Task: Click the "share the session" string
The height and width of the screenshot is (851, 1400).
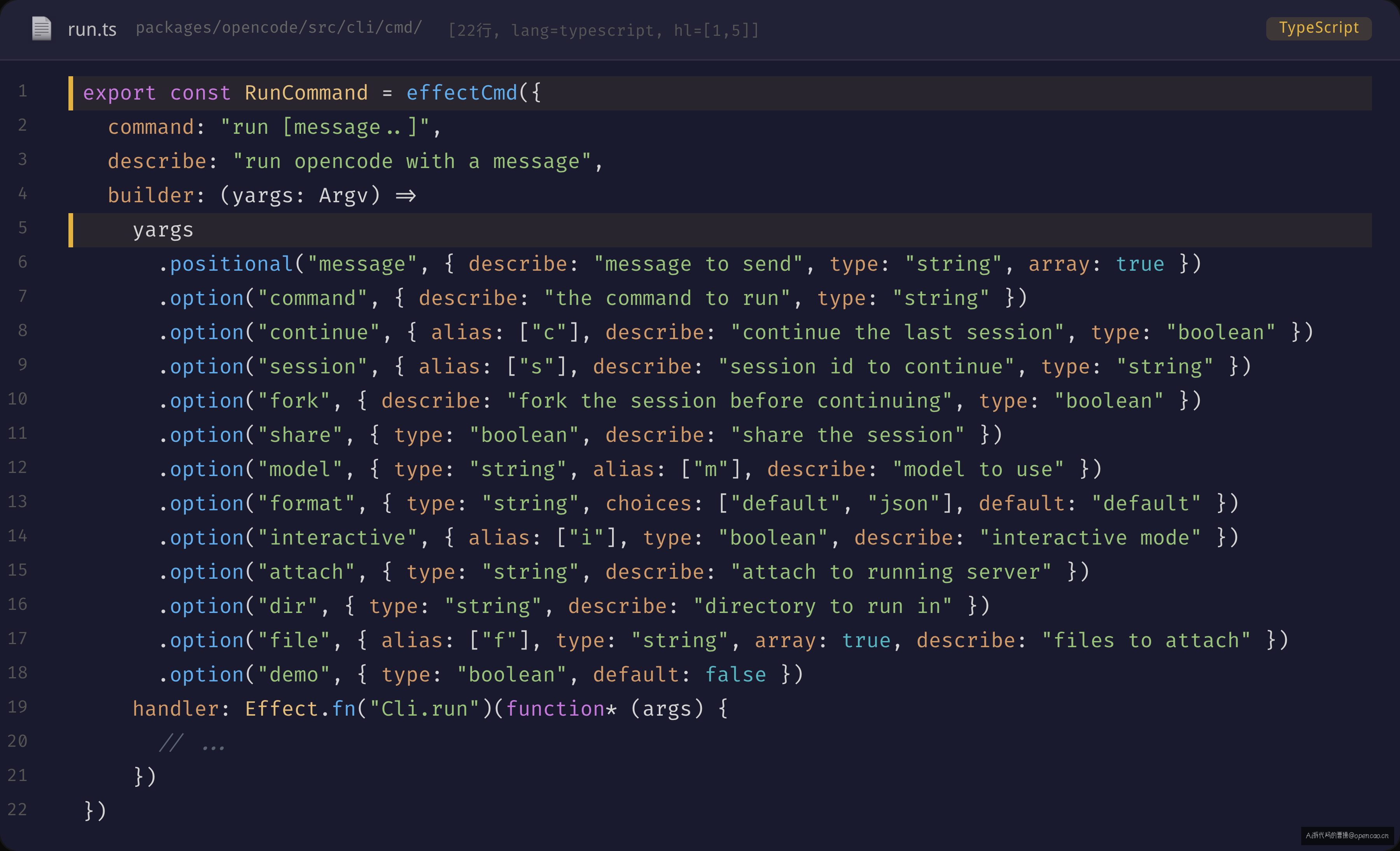Action: pos(847,435)
